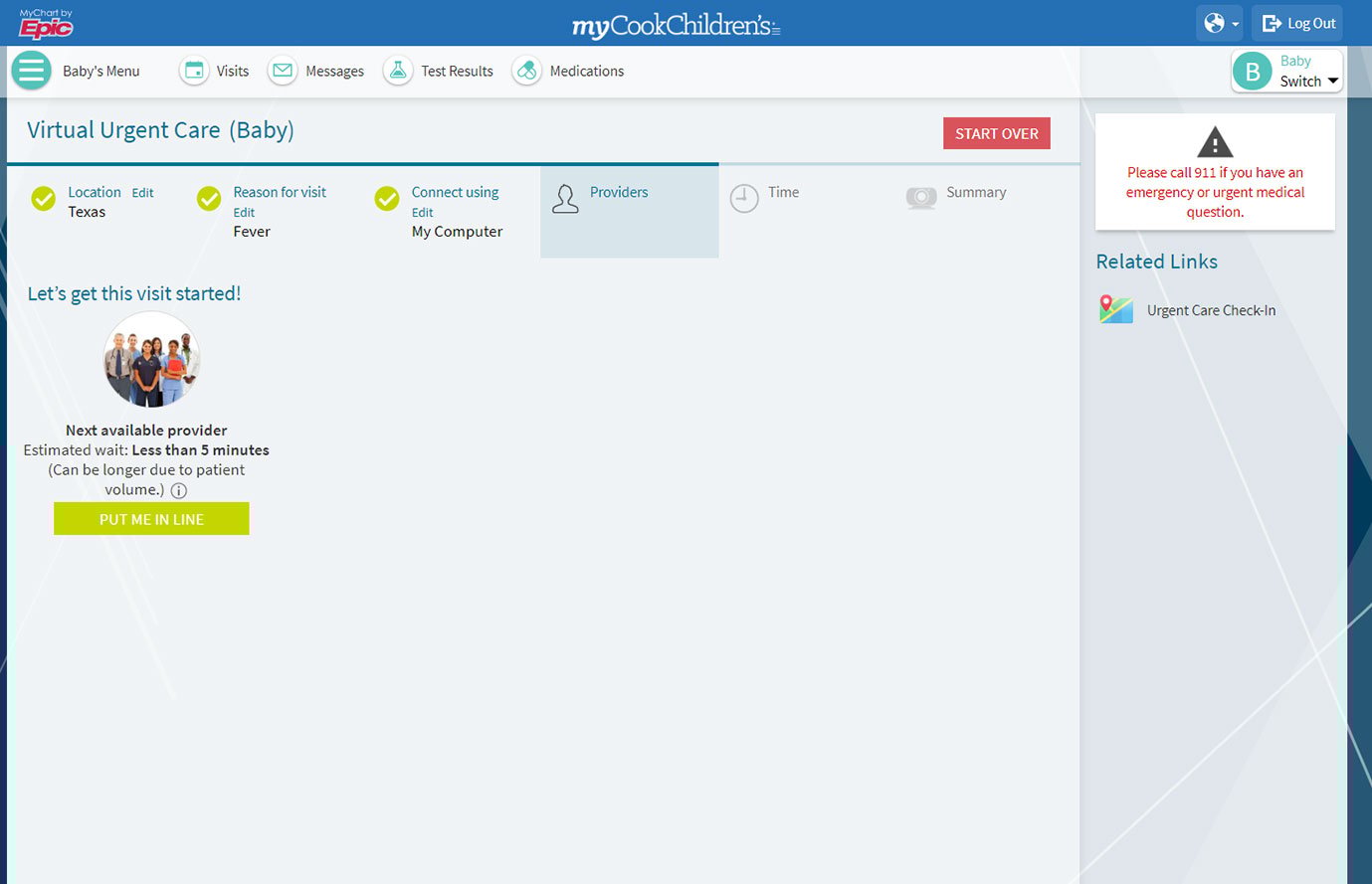
Task: Click the wait time info icon
Action: click(179, 490)
